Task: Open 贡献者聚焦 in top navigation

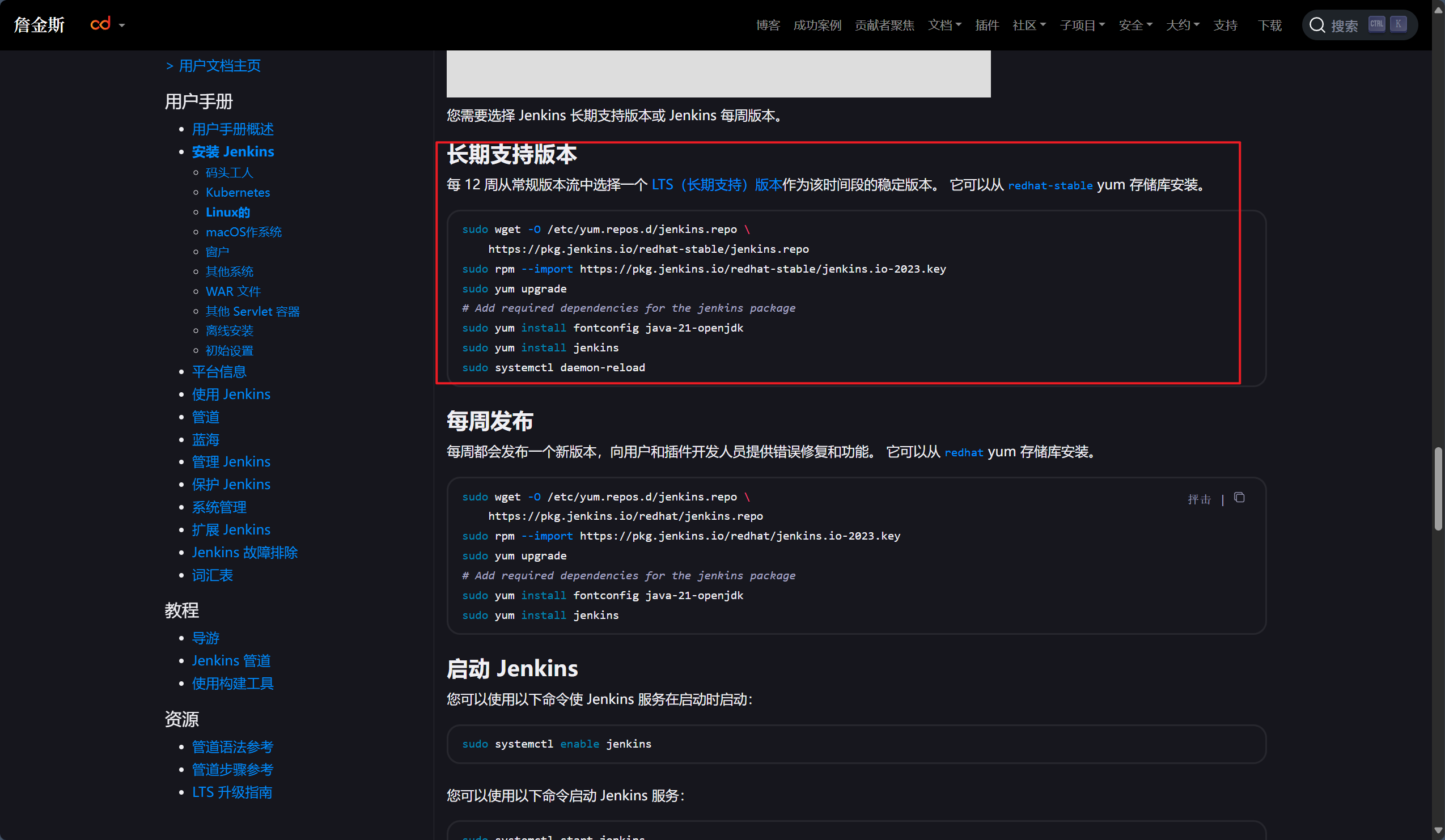Action: (884, 26)
